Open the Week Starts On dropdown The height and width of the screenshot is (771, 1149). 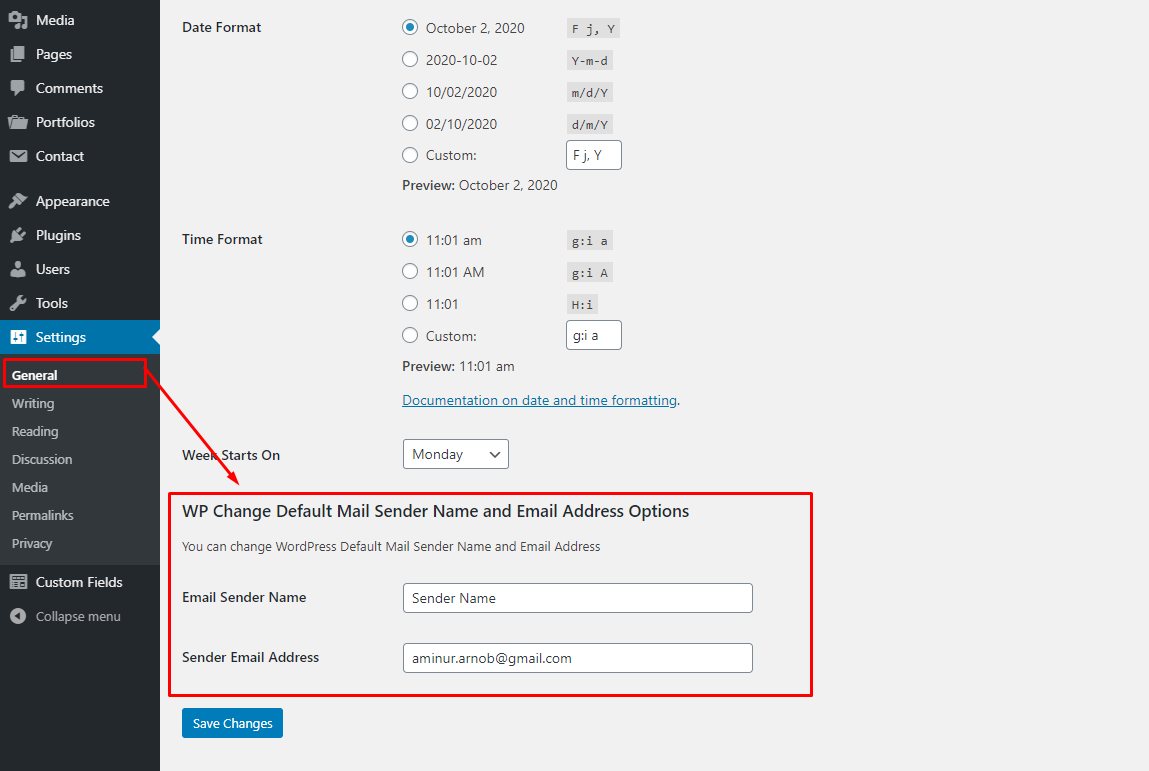(x=456, y=454)
